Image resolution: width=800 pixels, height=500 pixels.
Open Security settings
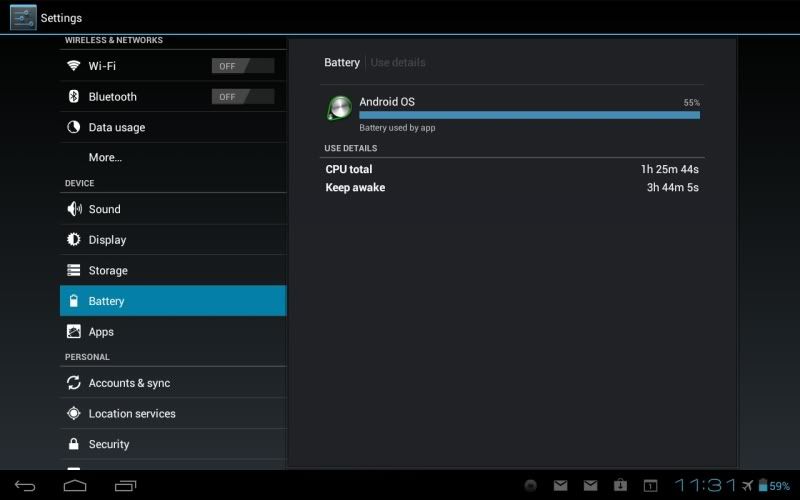173,444
